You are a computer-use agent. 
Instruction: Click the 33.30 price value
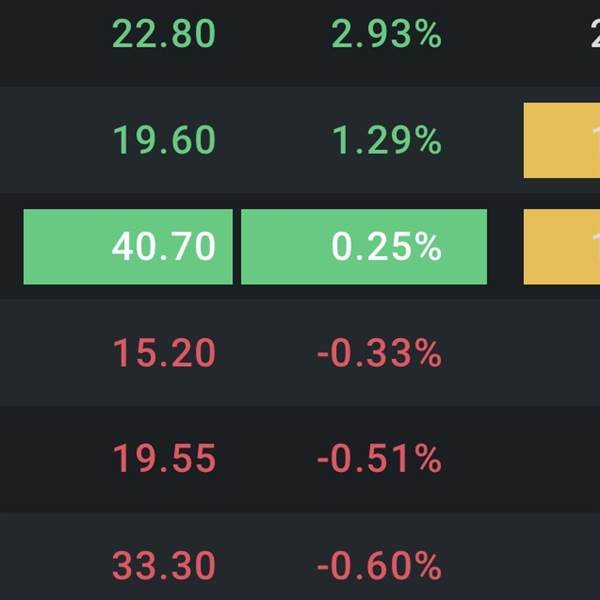coord(164,567)
